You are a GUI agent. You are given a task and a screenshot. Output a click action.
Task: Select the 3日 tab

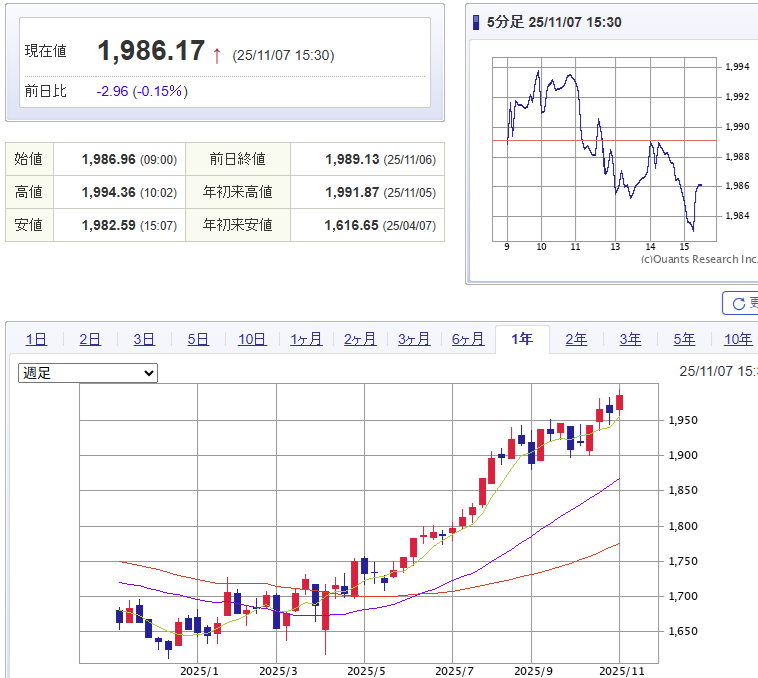tap(144, 339)
